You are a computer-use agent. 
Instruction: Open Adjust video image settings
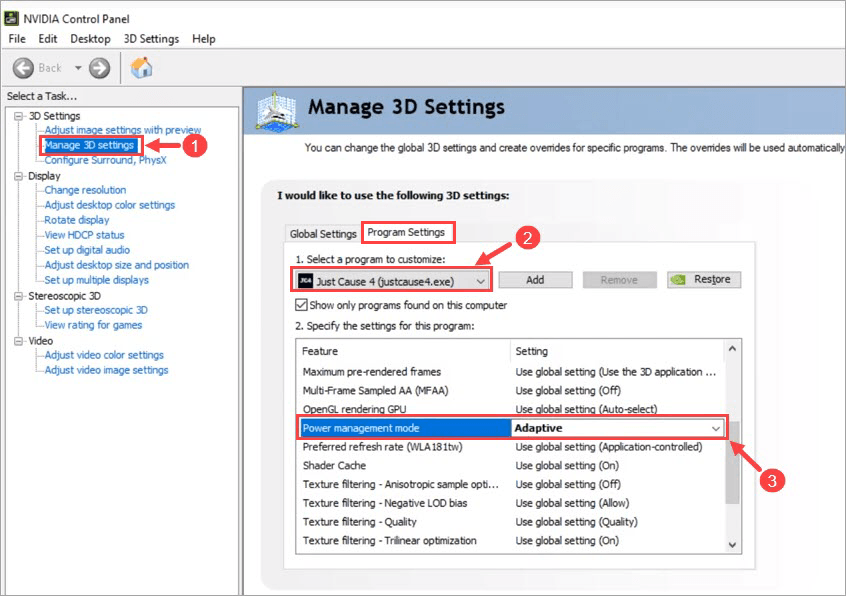106,370
